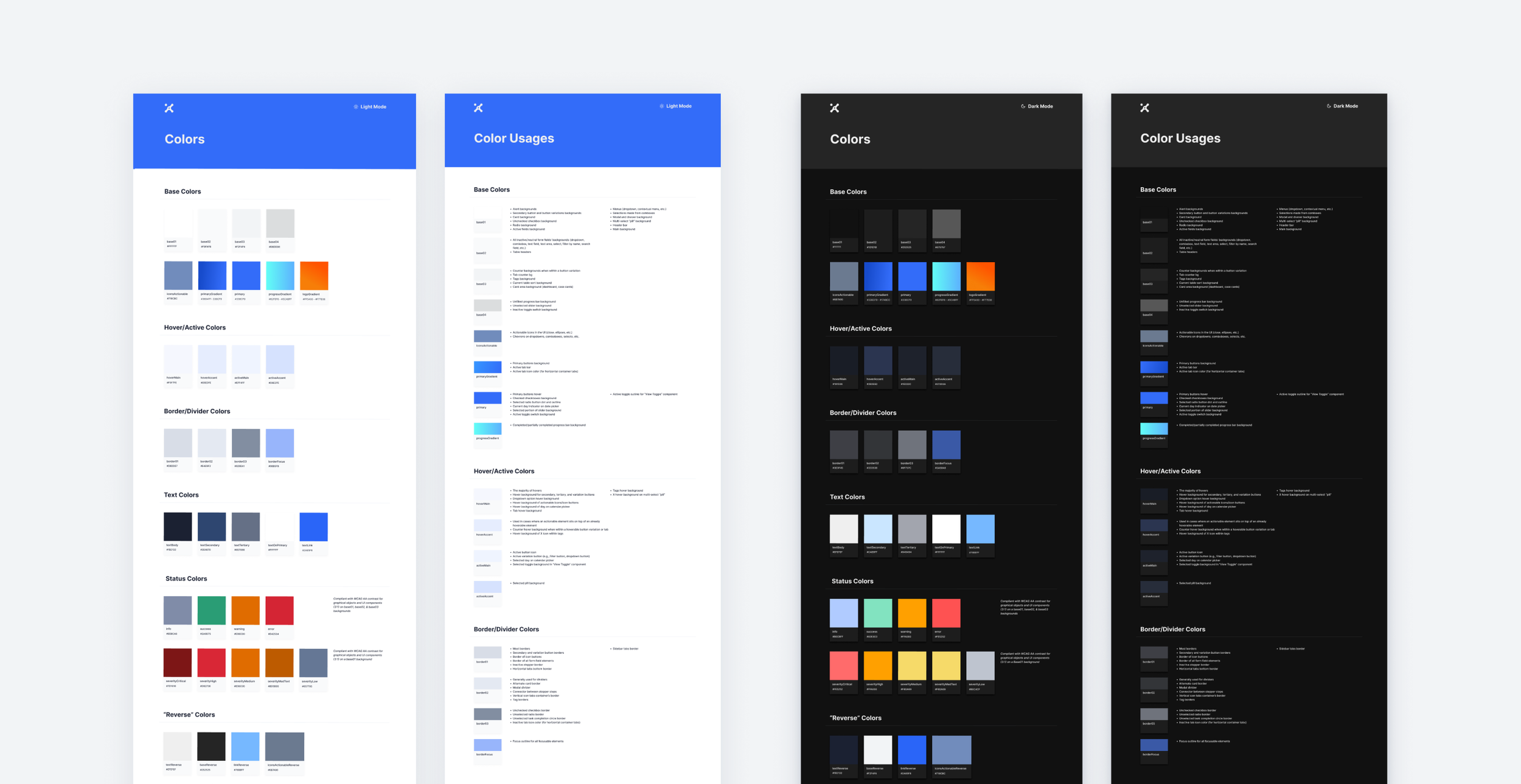Select the borderFocus swatch in dark Colors panel

click(946, 445)
